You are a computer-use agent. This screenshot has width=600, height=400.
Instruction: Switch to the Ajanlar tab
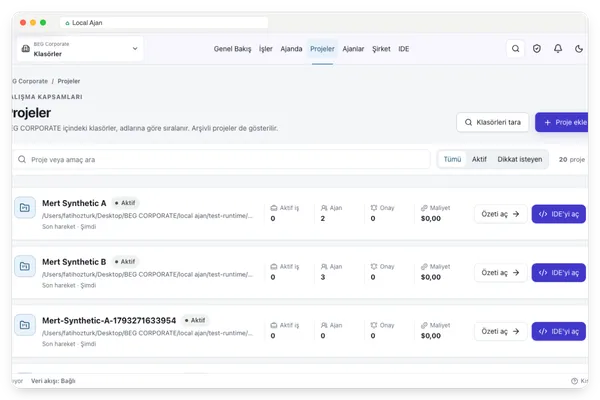pyautogui.click(x=353, y=49)
